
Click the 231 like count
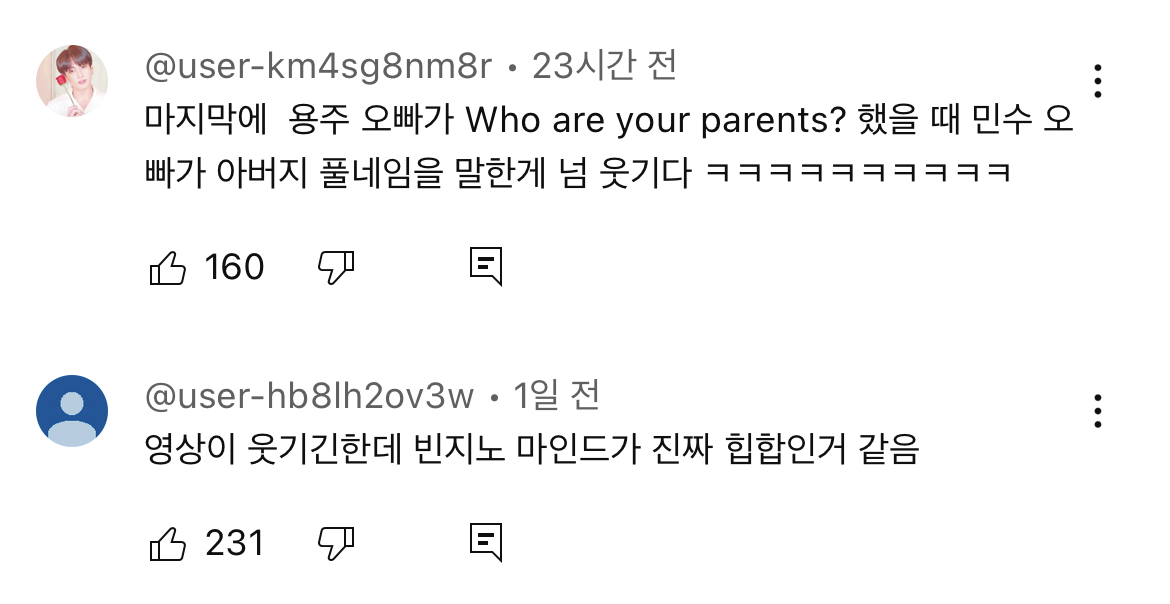[234, 543]
